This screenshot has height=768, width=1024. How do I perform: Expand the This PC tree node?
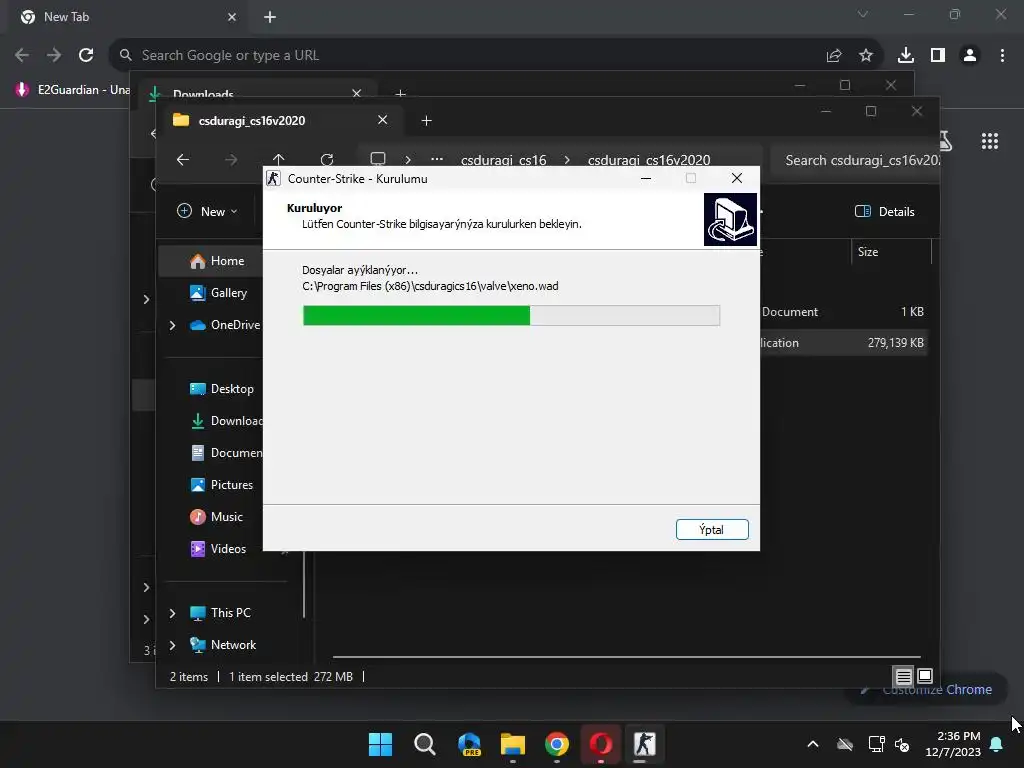(172, 613)
